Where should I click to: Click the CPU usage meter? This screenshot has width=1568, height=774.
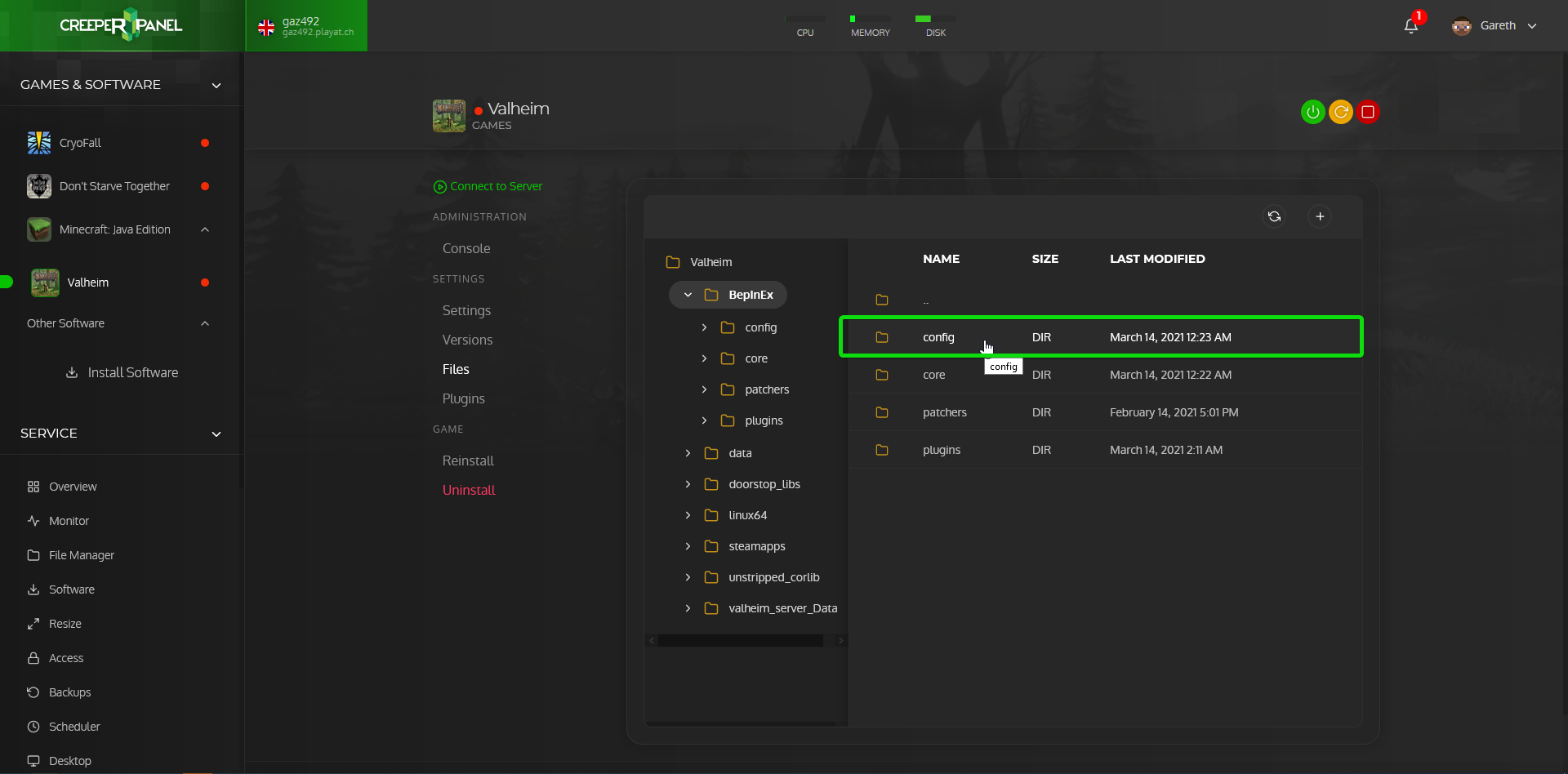click(x=805, y=25)
